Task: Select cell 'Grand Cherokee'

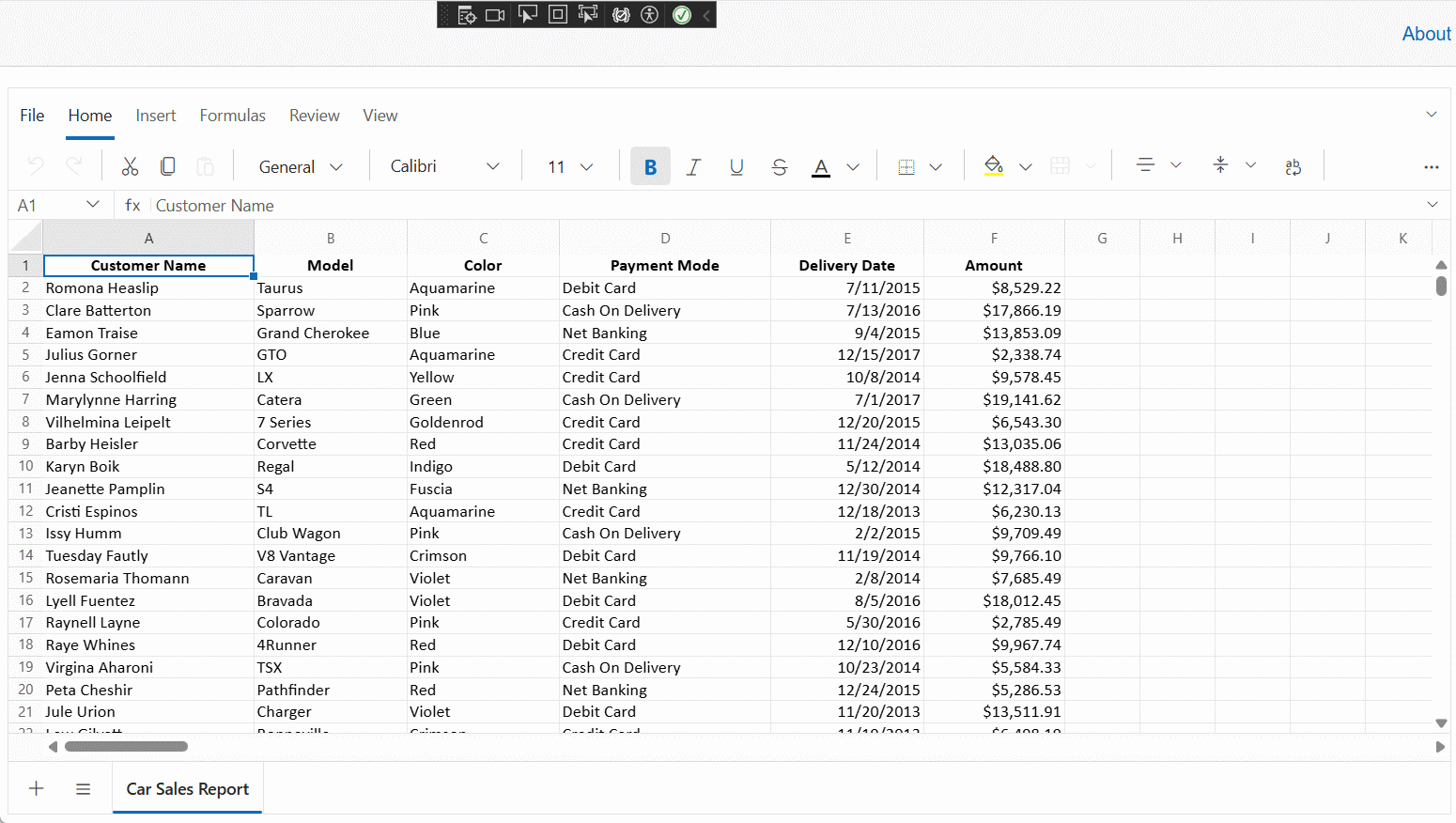Action: 331,333
